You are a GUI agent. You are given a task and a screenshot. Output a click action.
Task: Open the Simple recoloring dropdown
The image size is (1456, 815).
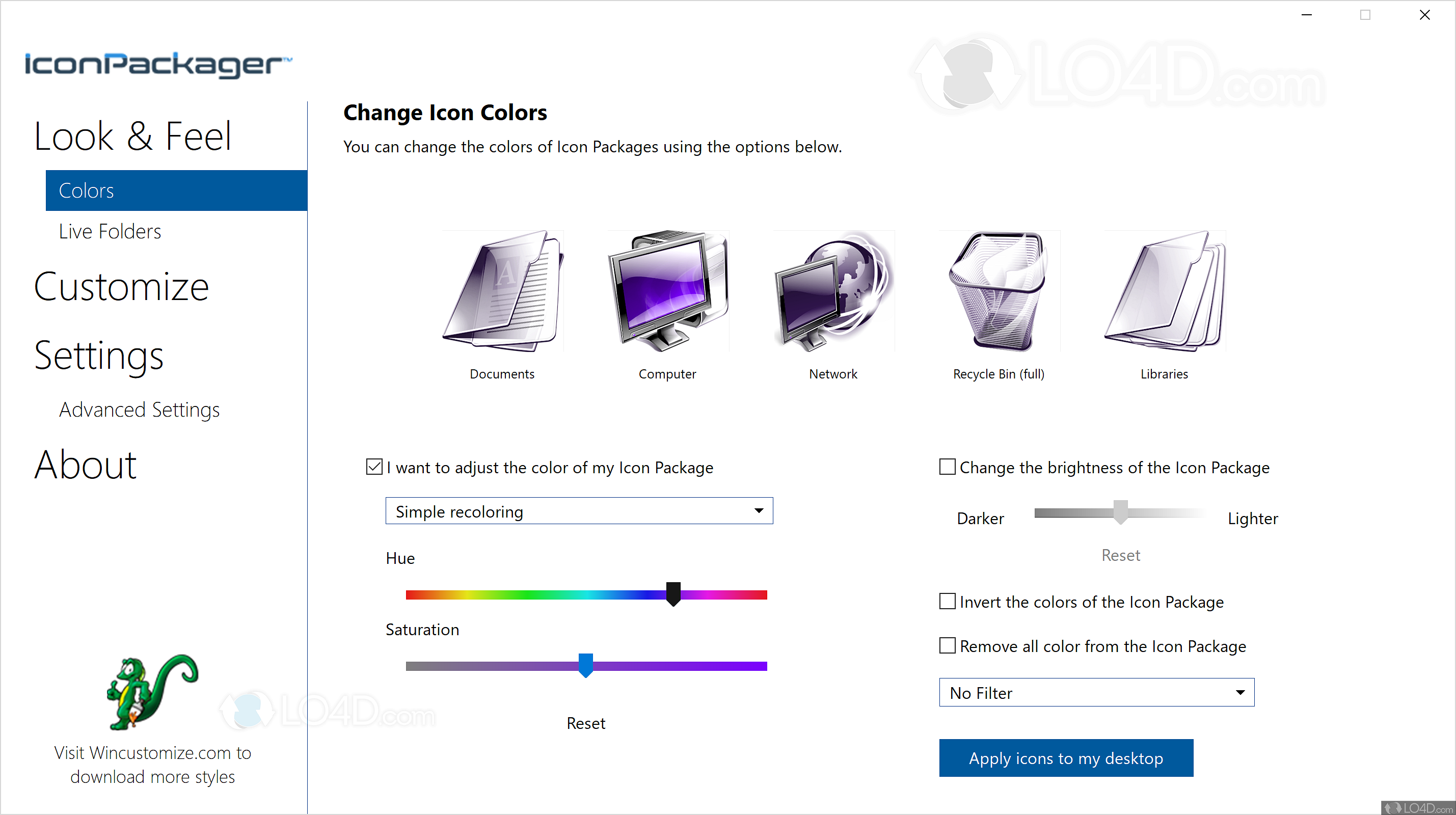click(x=578, y=510)
